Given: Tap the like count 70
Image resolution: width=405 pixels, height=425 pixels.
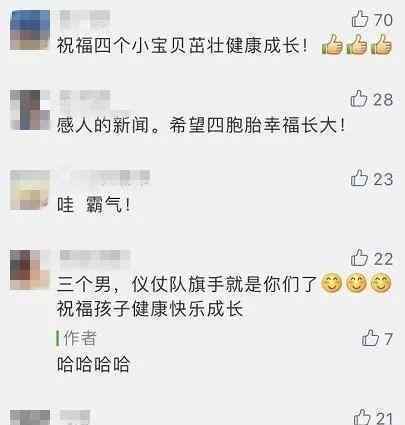Looking at the screenshot, I should pyautogui.click(x=383, y=19).
